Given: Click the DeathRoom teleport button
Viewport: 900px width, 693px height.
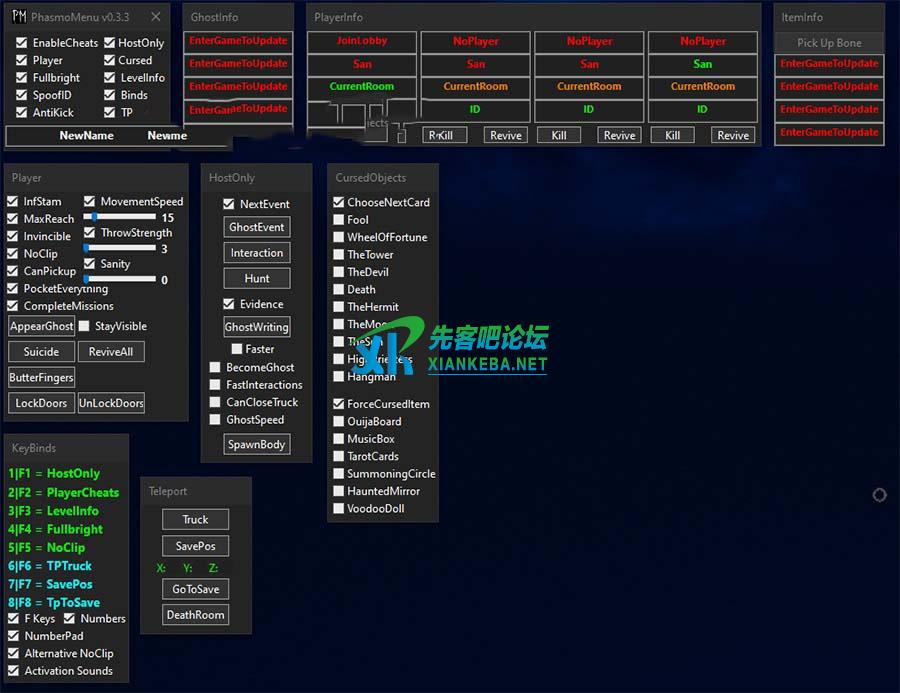Looking at the screenshot, I should tap(195, 615).
